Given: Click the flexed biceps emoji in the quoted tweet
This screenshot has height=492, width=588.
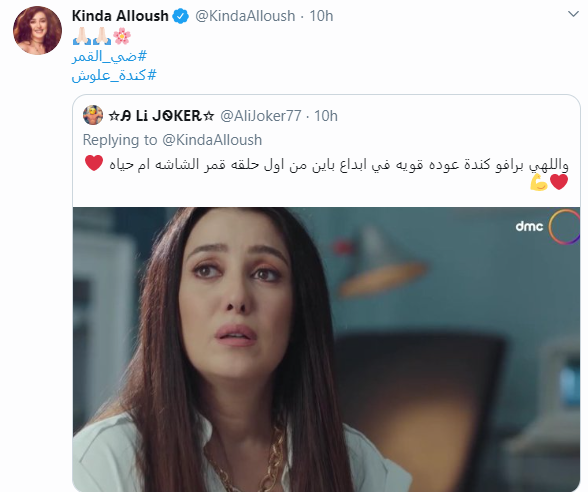Looking at the screenshot, I should 539,182.
